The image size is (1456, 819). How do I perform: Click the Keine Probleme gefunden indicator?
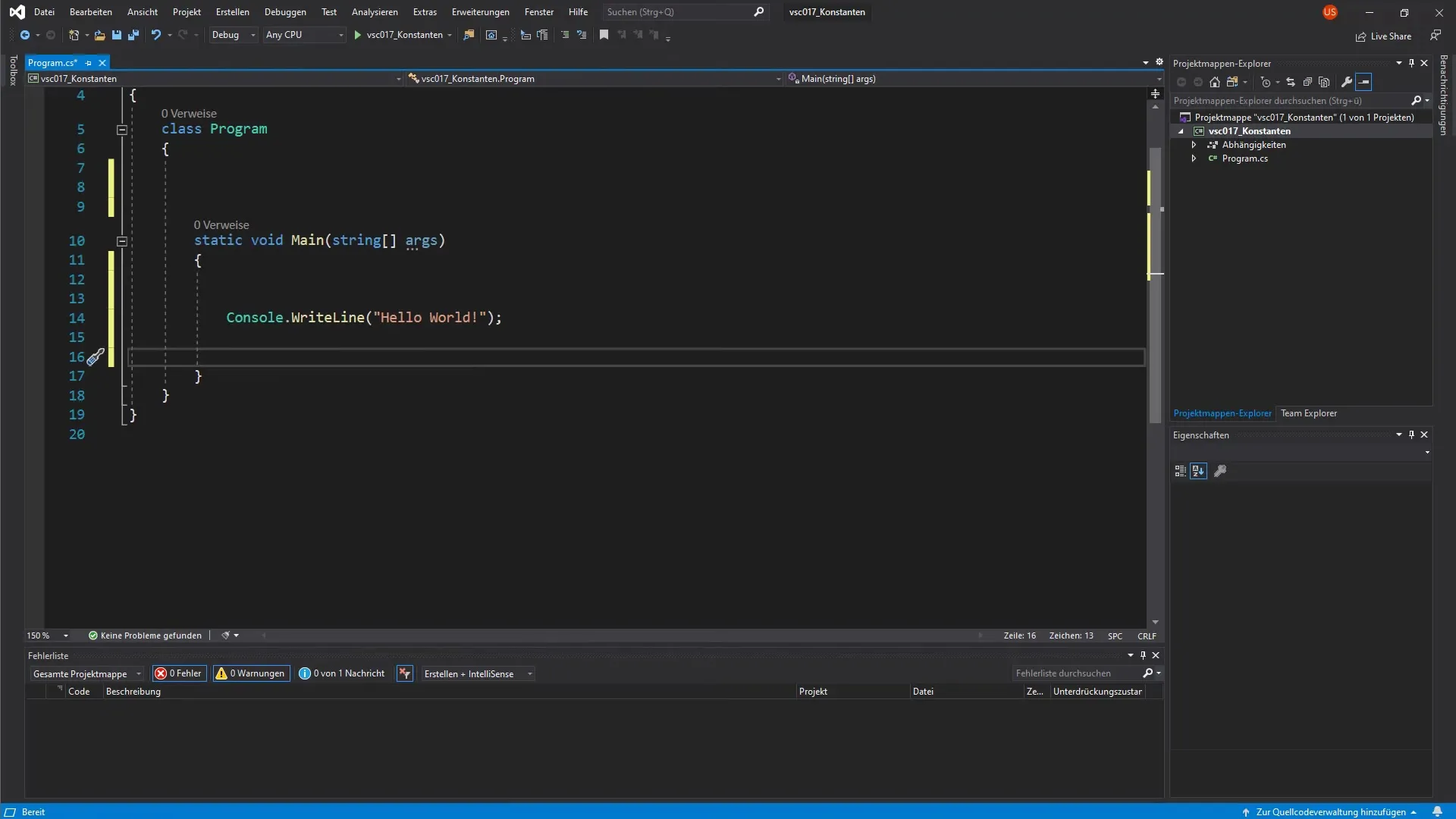point(145,635)
